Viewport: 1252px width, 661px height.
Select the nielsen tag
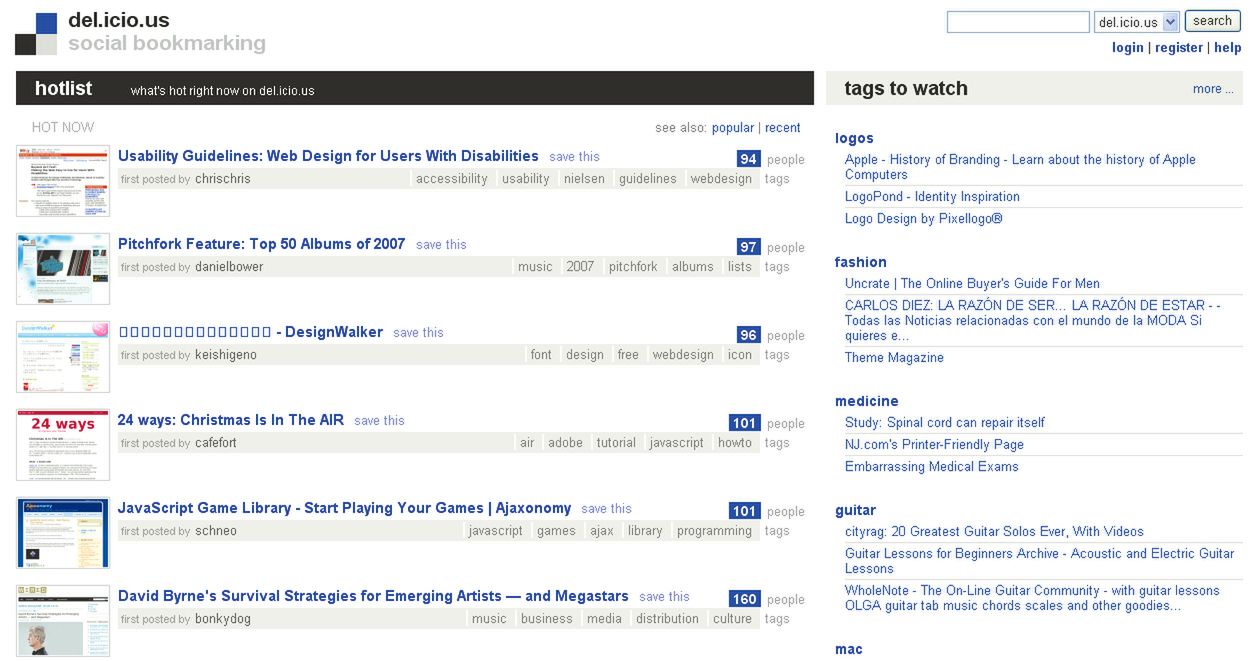(584, 179)
